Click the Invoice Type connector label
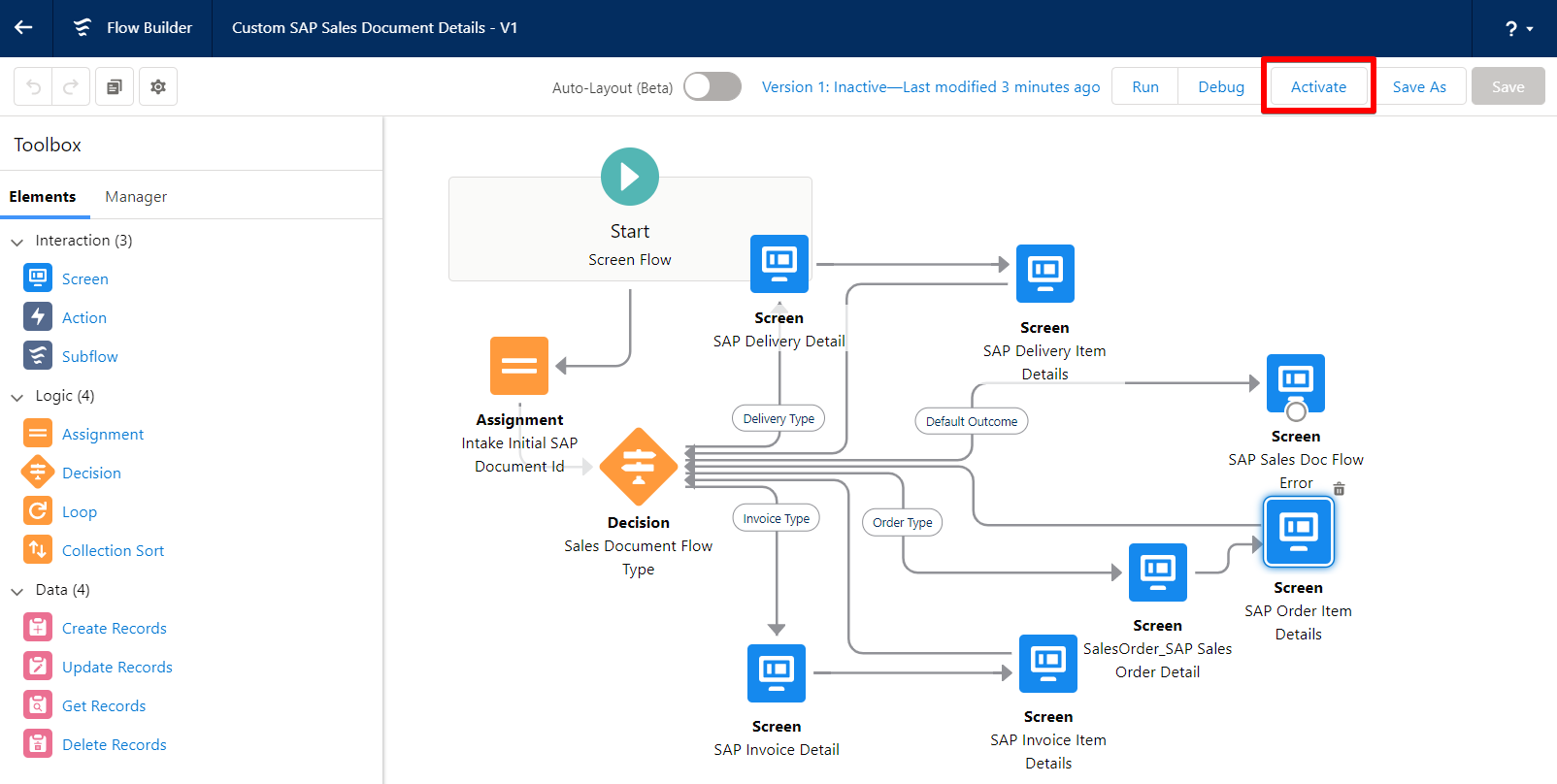Screen dimensions: 1557x784 click(777, 518)
